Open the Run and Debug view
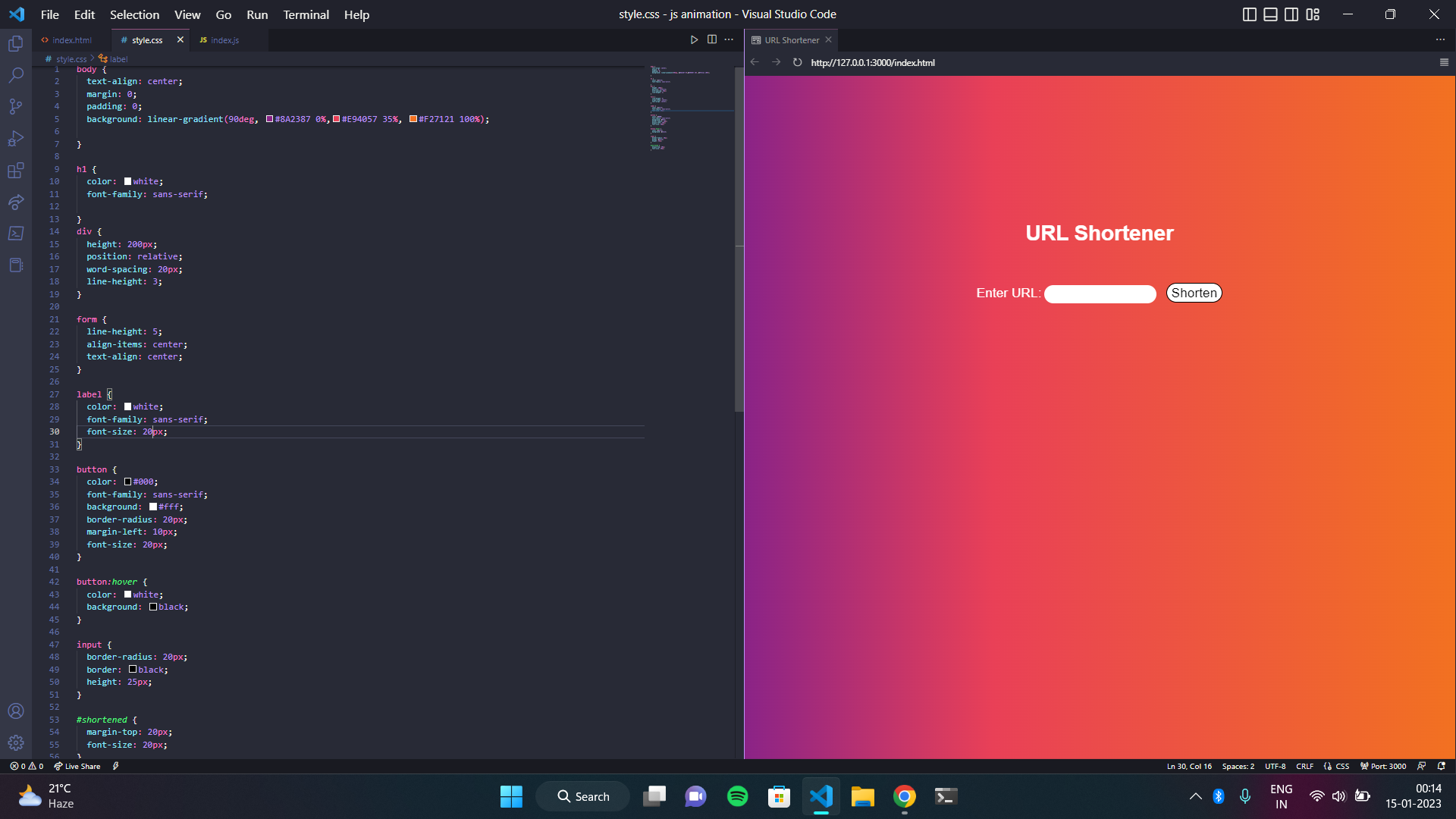1456x819 pixels. coord(16,139)
